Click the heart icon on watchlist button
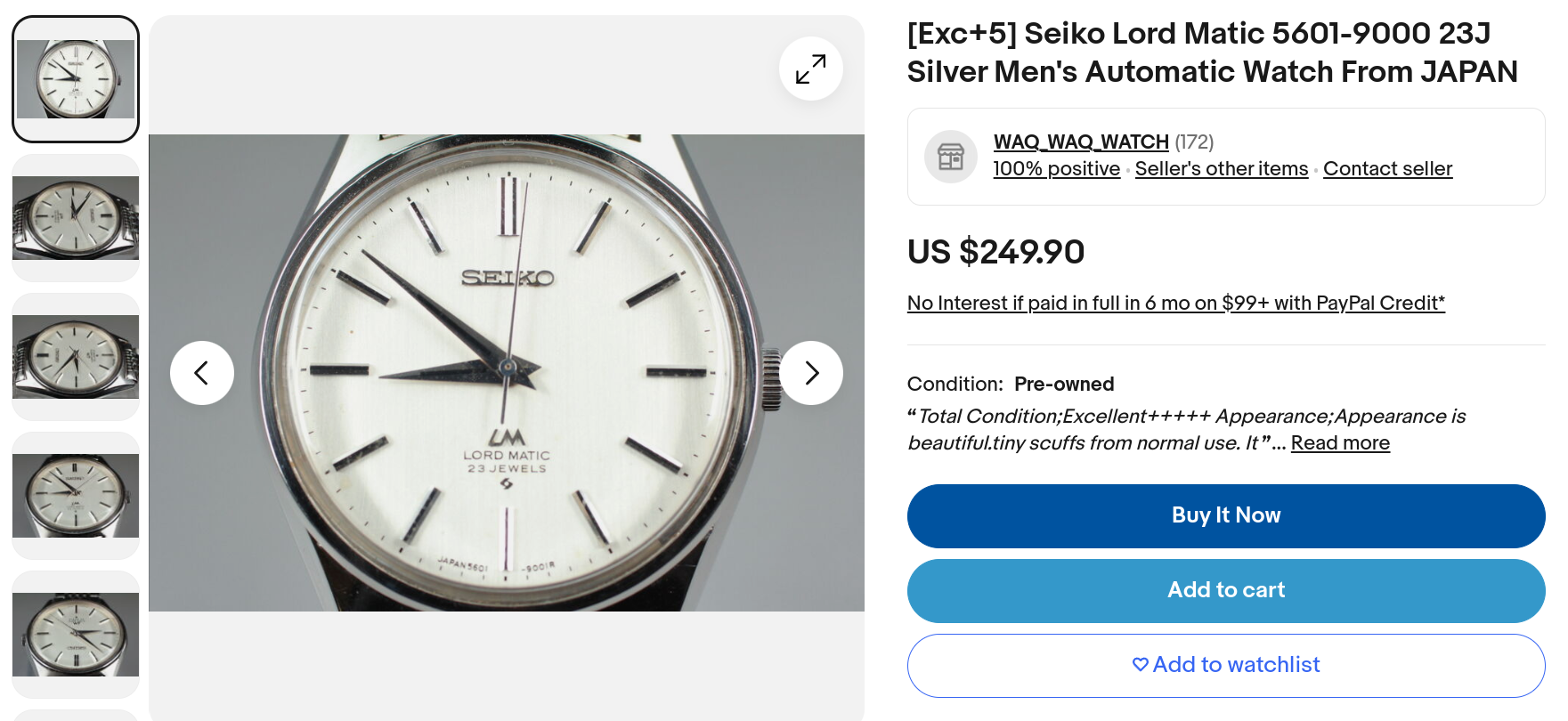Image resolution: width=1568 pixels, height=721 pixels. (1140, 664)
